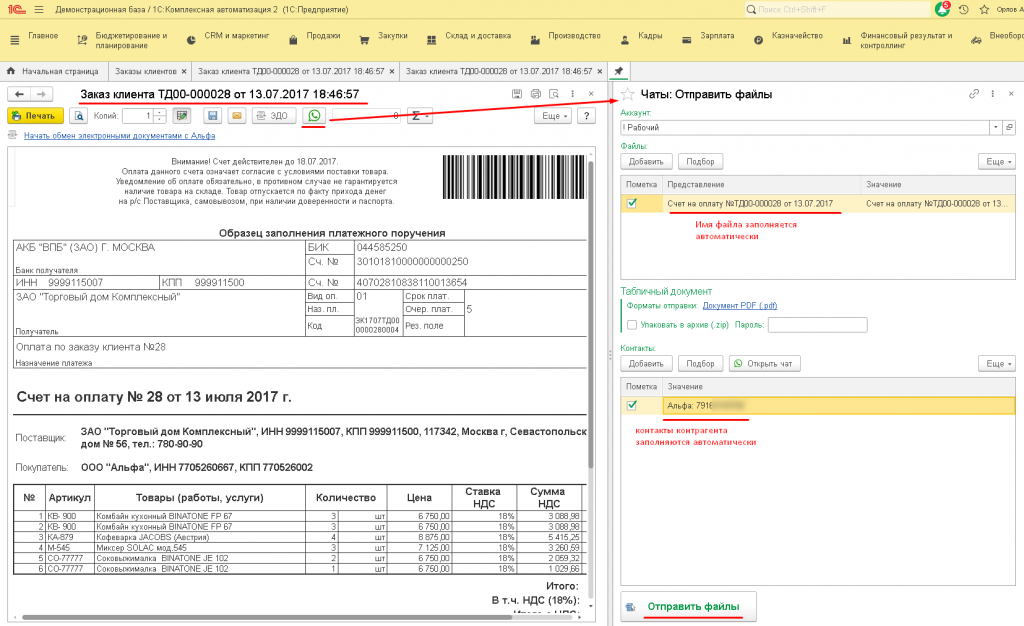Save the document with the floppy disk icon
Viewport: 1024px width, 626px height.
[212, 116]
